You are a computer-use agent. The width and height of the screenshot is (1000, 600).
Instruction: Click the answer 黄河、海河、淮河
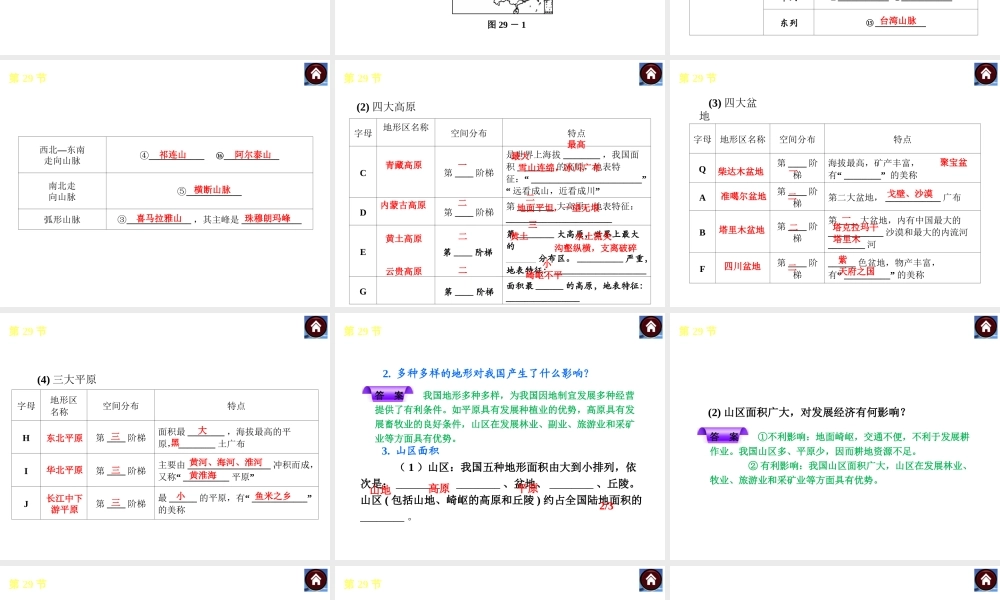tap(226, 462)
